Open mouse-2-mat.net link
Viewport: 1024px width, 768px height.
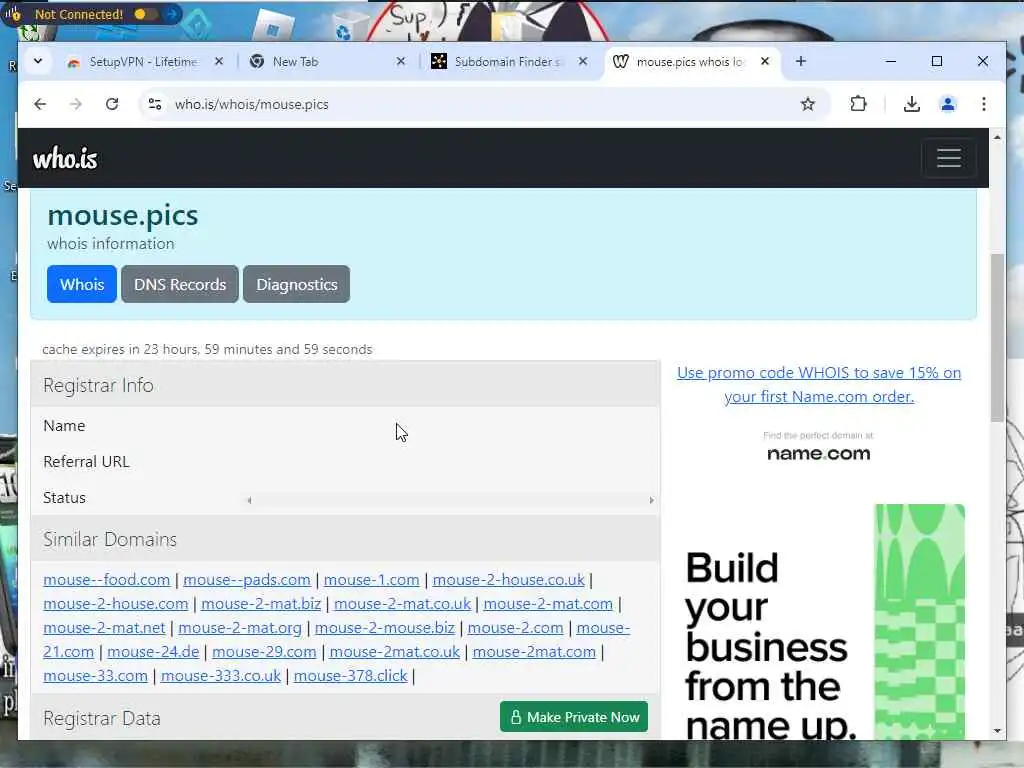point(104,628)
